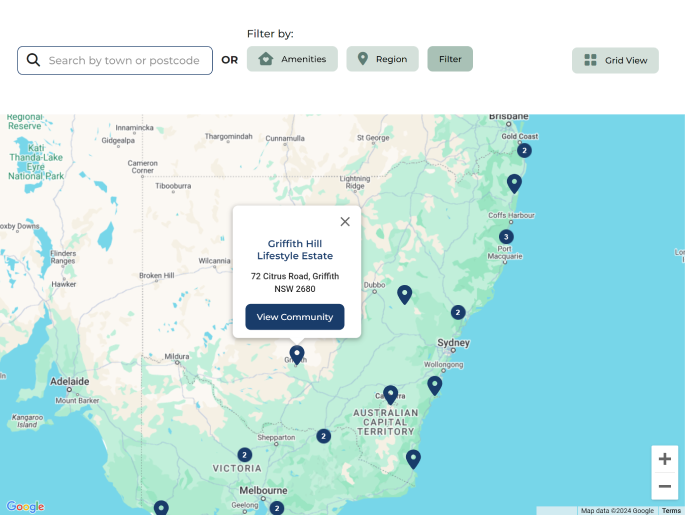The height and width of the screenshot is (515, 685).
Task: Select the Canberra map pin
Action: (x=390, y=395)
